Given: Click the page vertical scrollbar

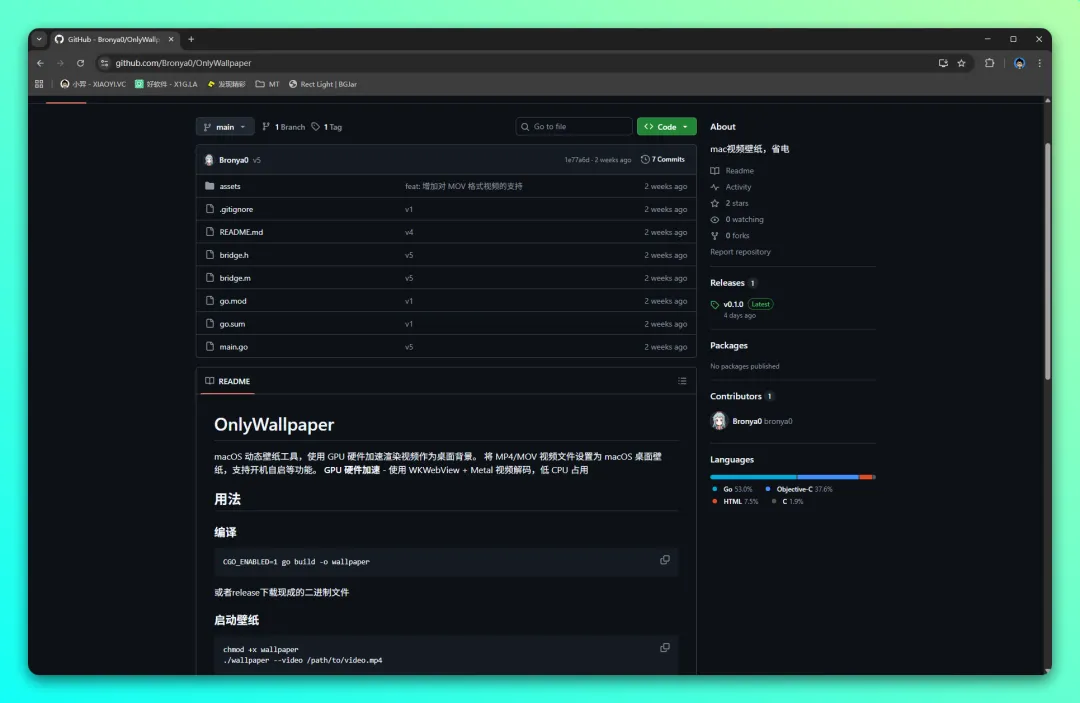Looking at the screenshot, I should tap(1048, 262).
